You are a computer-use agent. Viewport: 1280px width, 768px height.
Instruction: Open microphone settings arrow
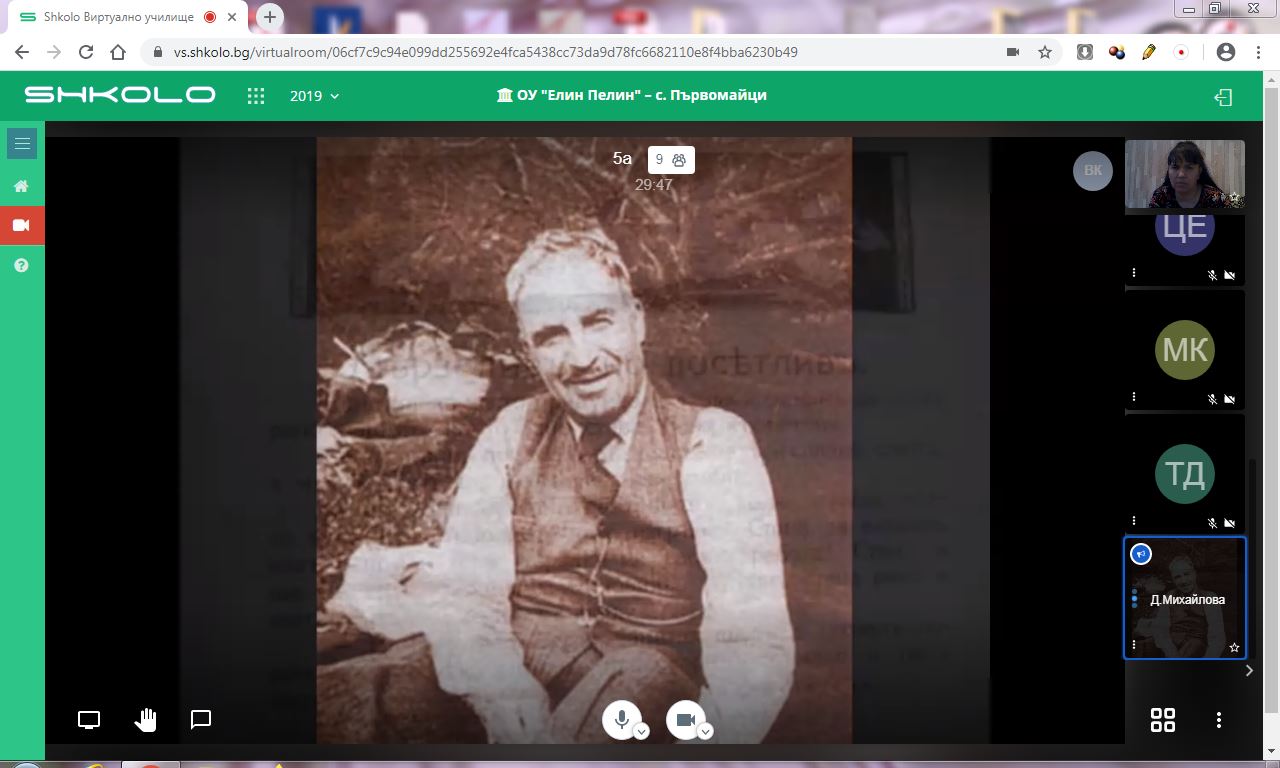click(x=642, y=732)
